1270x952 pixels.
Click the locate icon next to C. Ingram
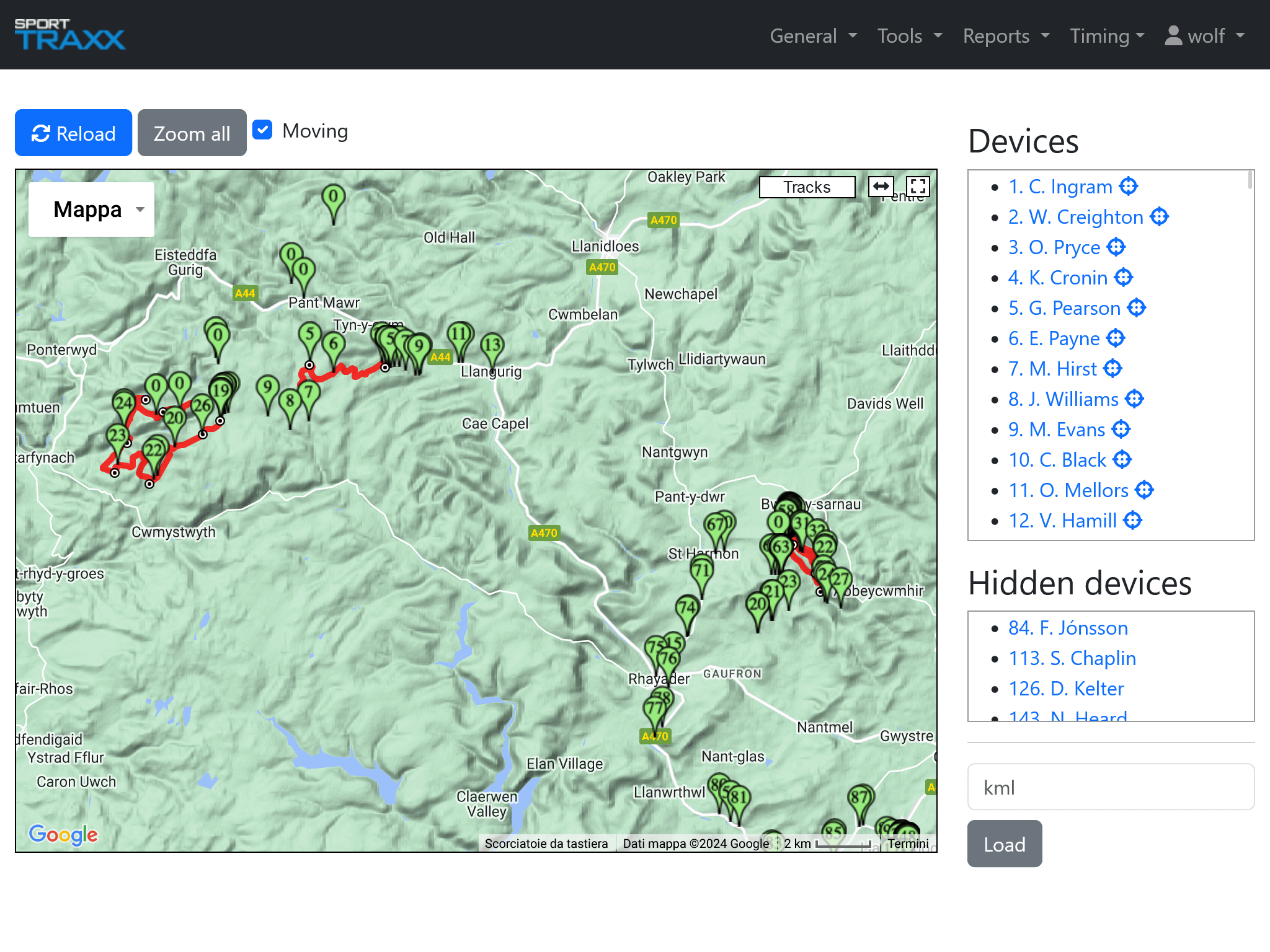click(1127, 186)
